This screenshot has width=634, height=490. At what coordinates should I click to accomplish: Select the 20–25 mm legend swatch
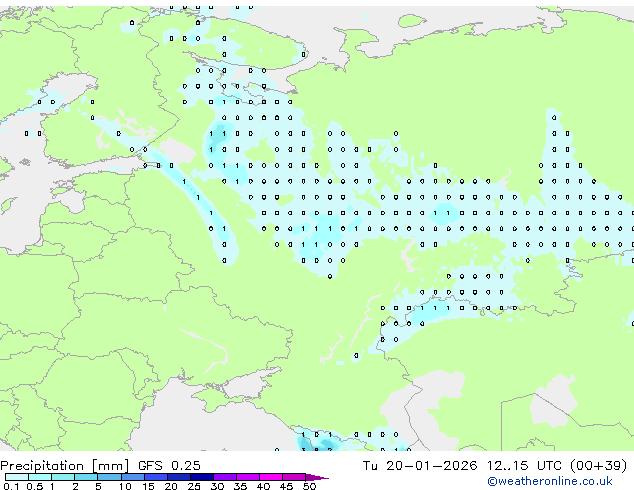179,477
